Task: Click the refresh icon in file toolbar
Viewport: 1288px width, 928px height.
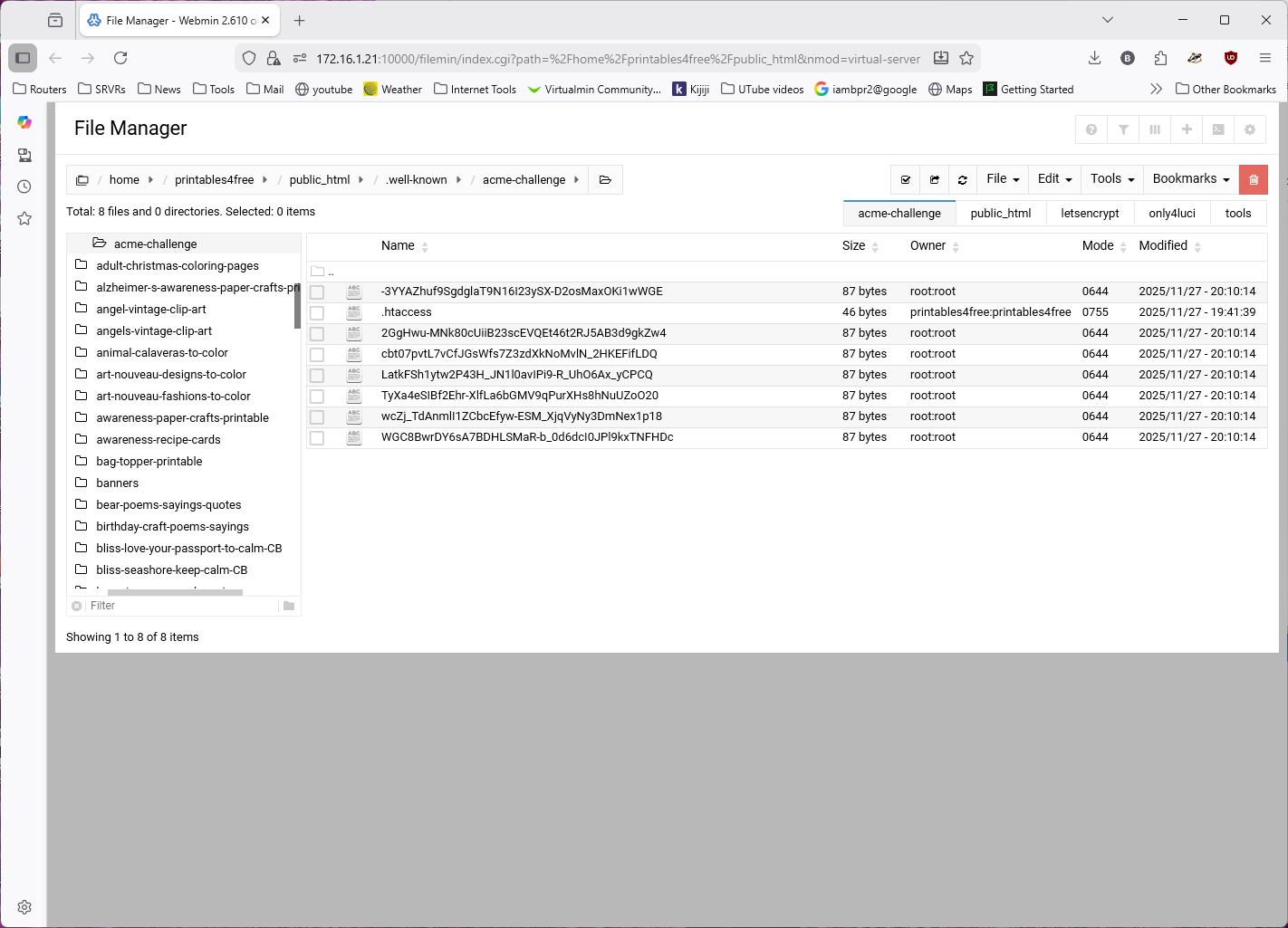Action: (963, 179)
